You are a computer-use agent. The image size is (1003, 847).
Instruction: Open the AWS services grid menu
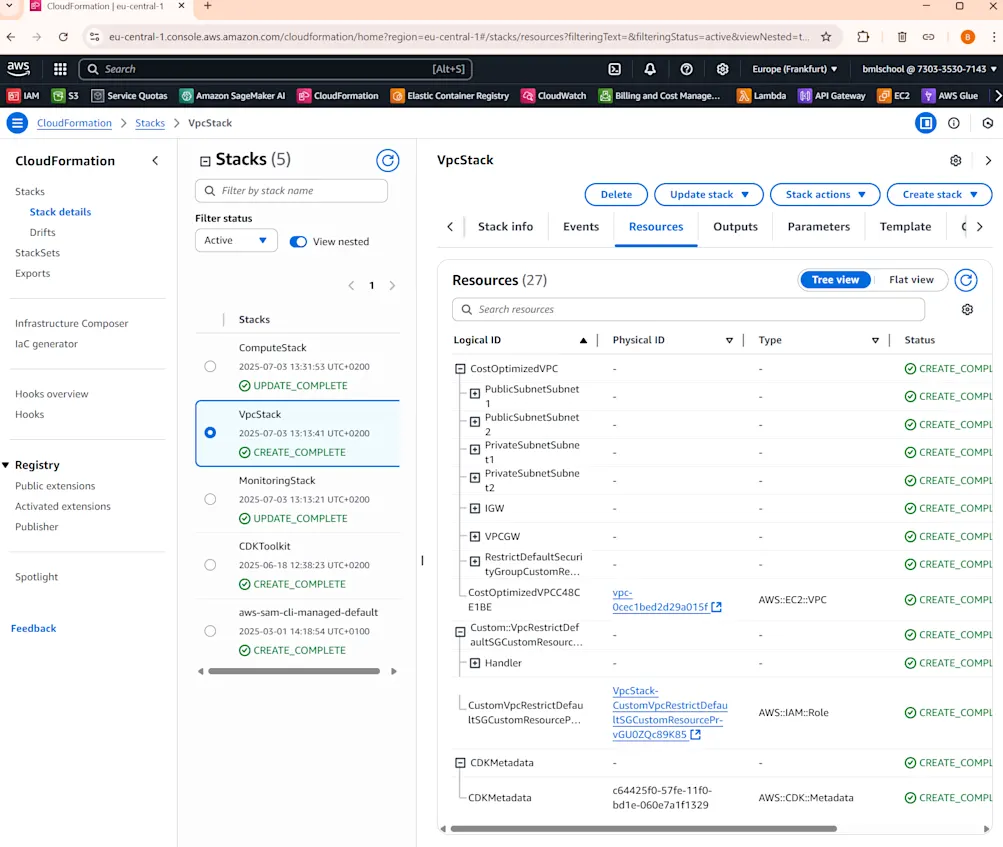58,69
